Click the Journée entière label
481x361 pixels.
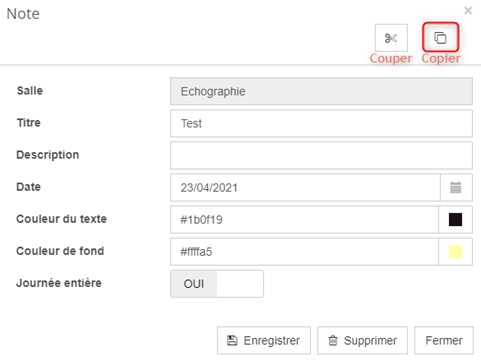click(59, 283)
